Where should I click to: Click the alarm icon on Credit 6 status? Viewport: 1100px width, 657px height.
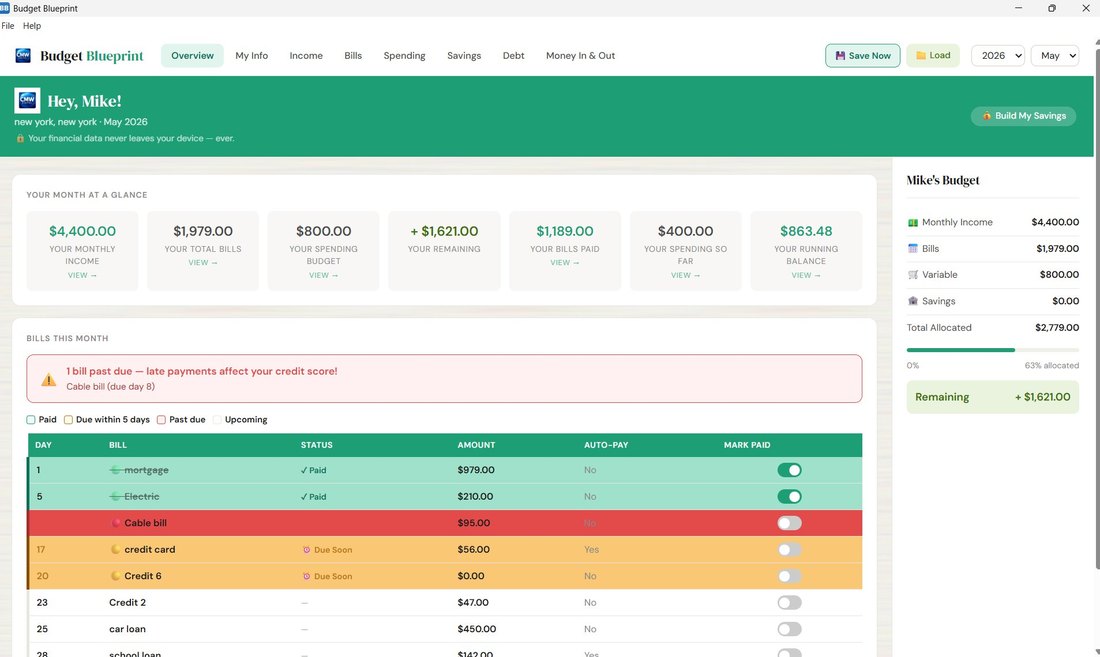tap(306, 576)
